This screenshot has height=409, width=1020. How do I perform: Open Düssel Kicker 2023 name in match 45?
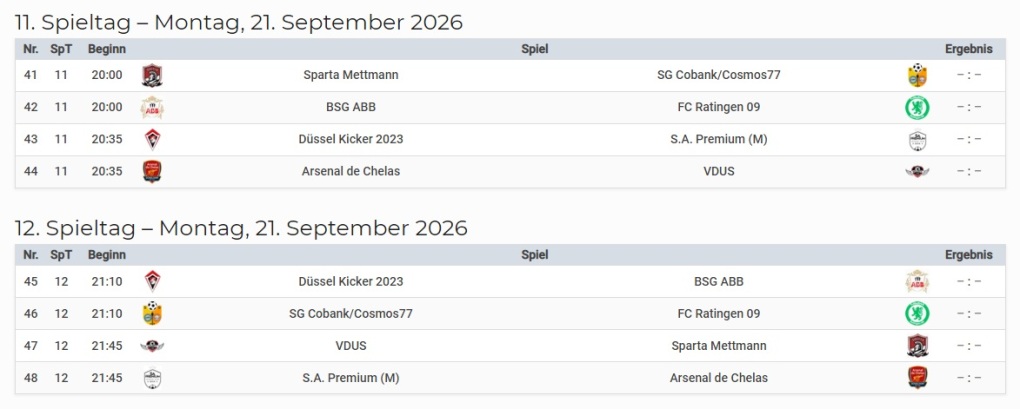[x=350, y=282]
